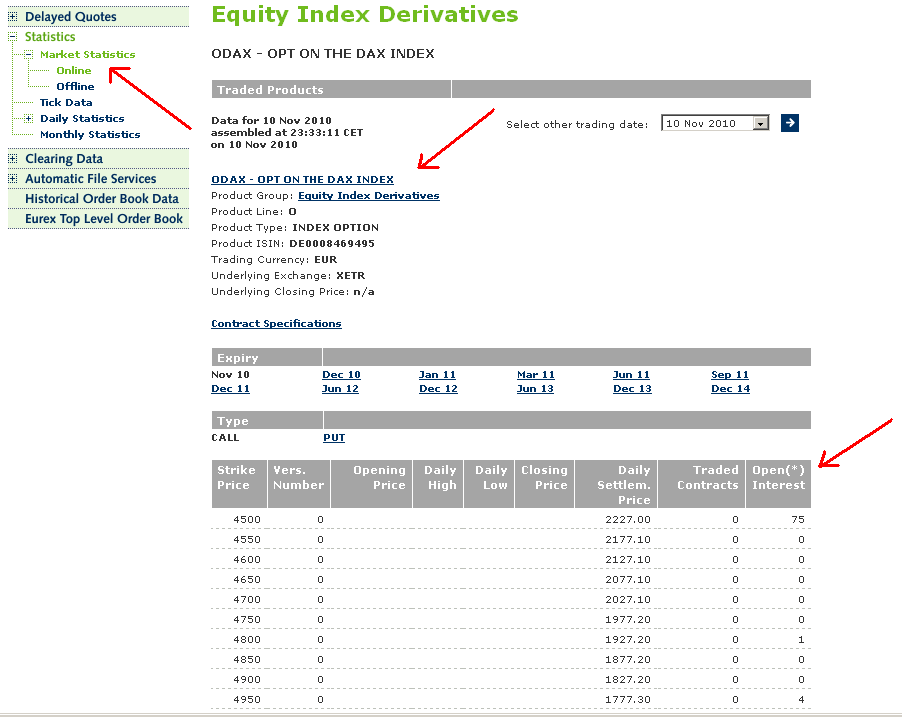Select Offline under Market Statistics
Screen dimensions: 902x717
point(75,87)
